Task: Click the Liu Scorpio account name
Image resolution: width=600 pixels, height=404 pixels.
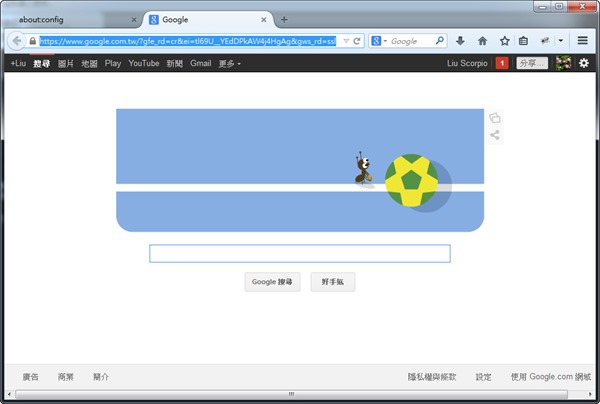Action: [467, 64]
